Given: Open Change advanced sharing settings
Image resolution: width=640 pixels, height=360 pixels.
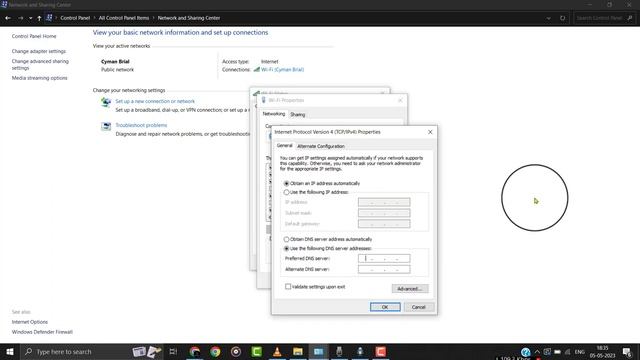Looking at the screenshot, I should [x=40, y=64].
